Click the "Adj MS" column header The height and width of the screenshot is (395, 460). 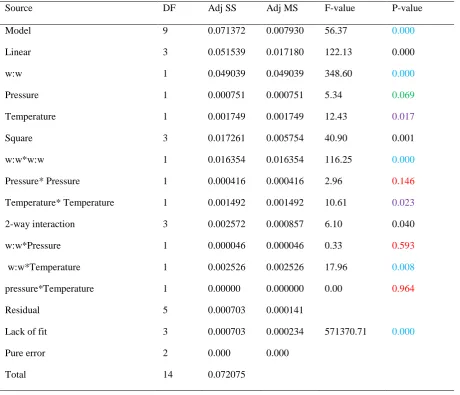pos(282,8)
